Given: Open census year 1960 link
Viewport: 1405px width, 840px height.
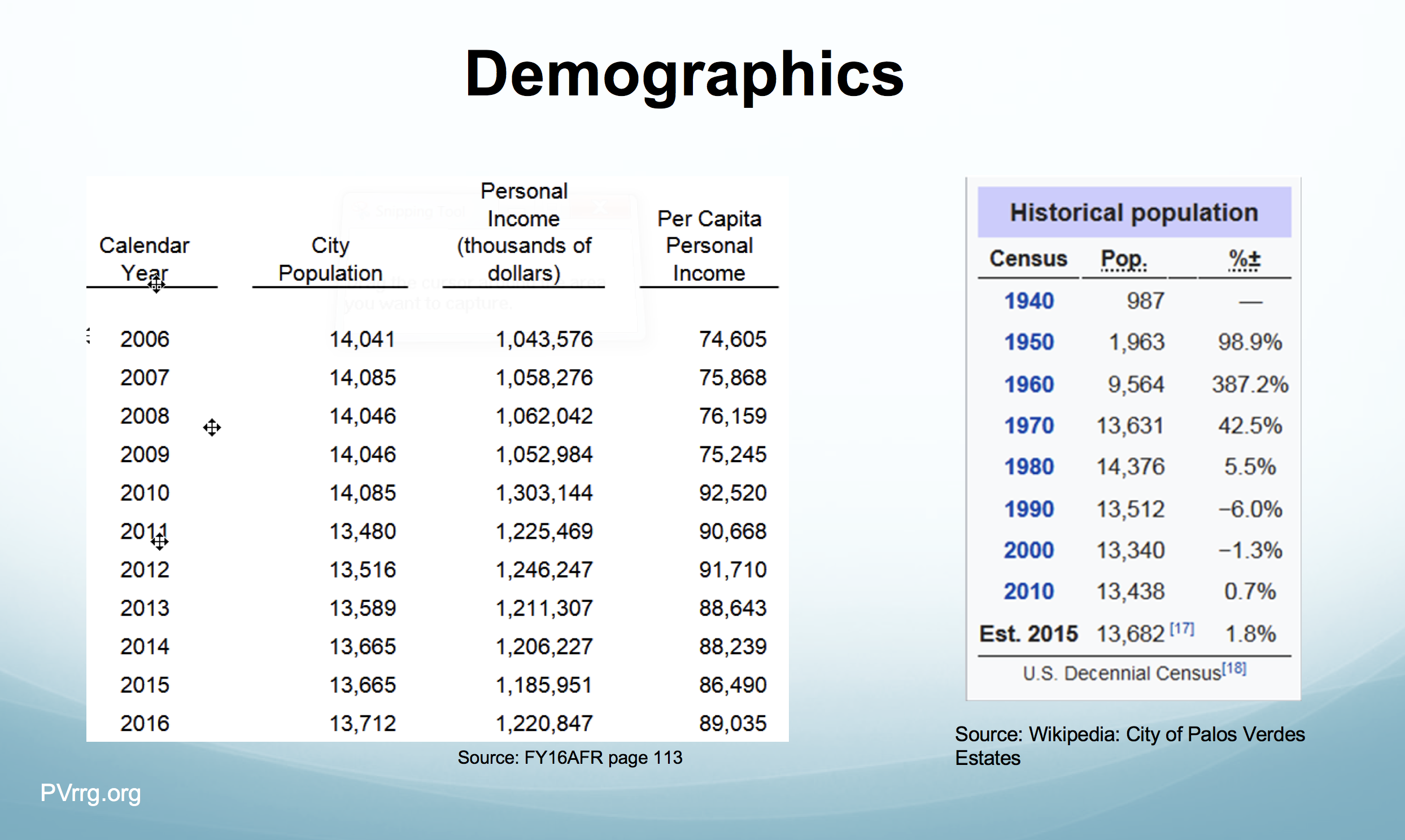Looking at the screenshot, I should (x=1028, y=384).
